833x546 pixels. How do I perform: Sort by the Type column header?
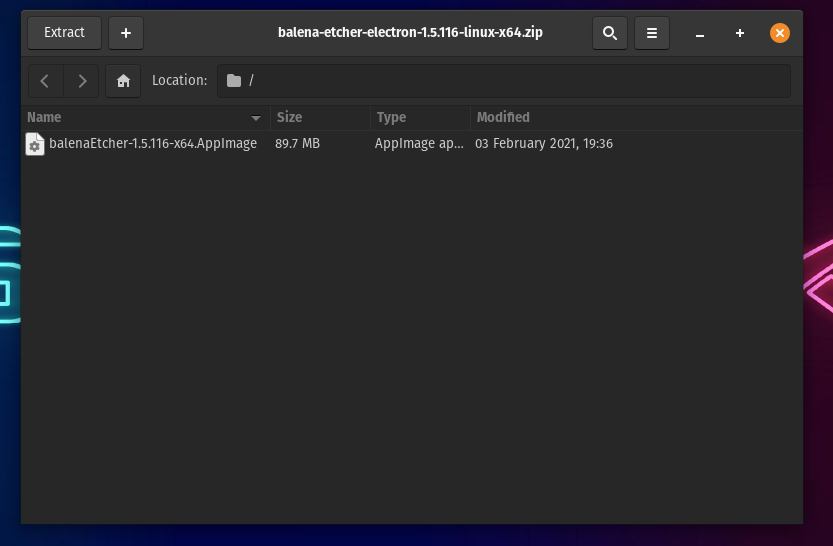420,117
